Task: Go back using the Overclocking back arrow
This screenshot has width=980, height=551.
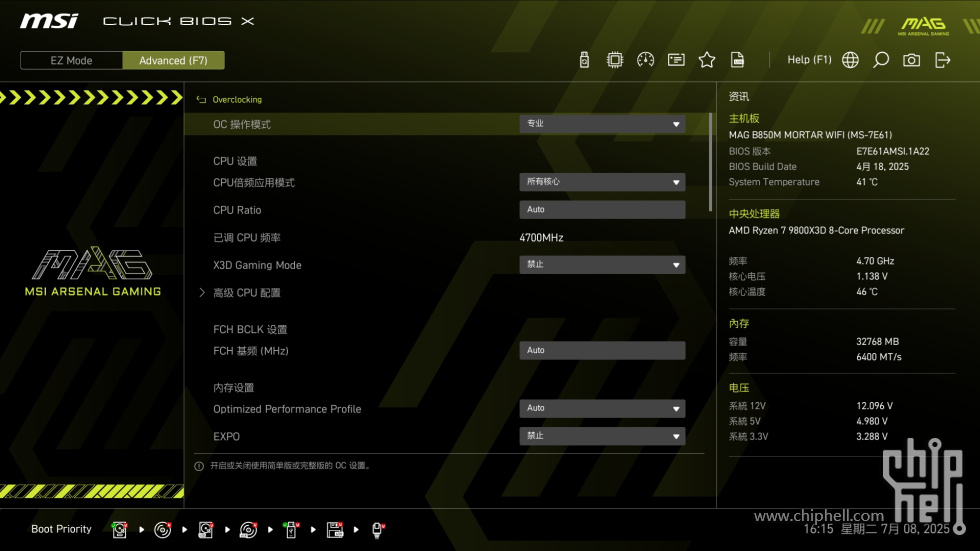Action: click(x=201, y=99)
